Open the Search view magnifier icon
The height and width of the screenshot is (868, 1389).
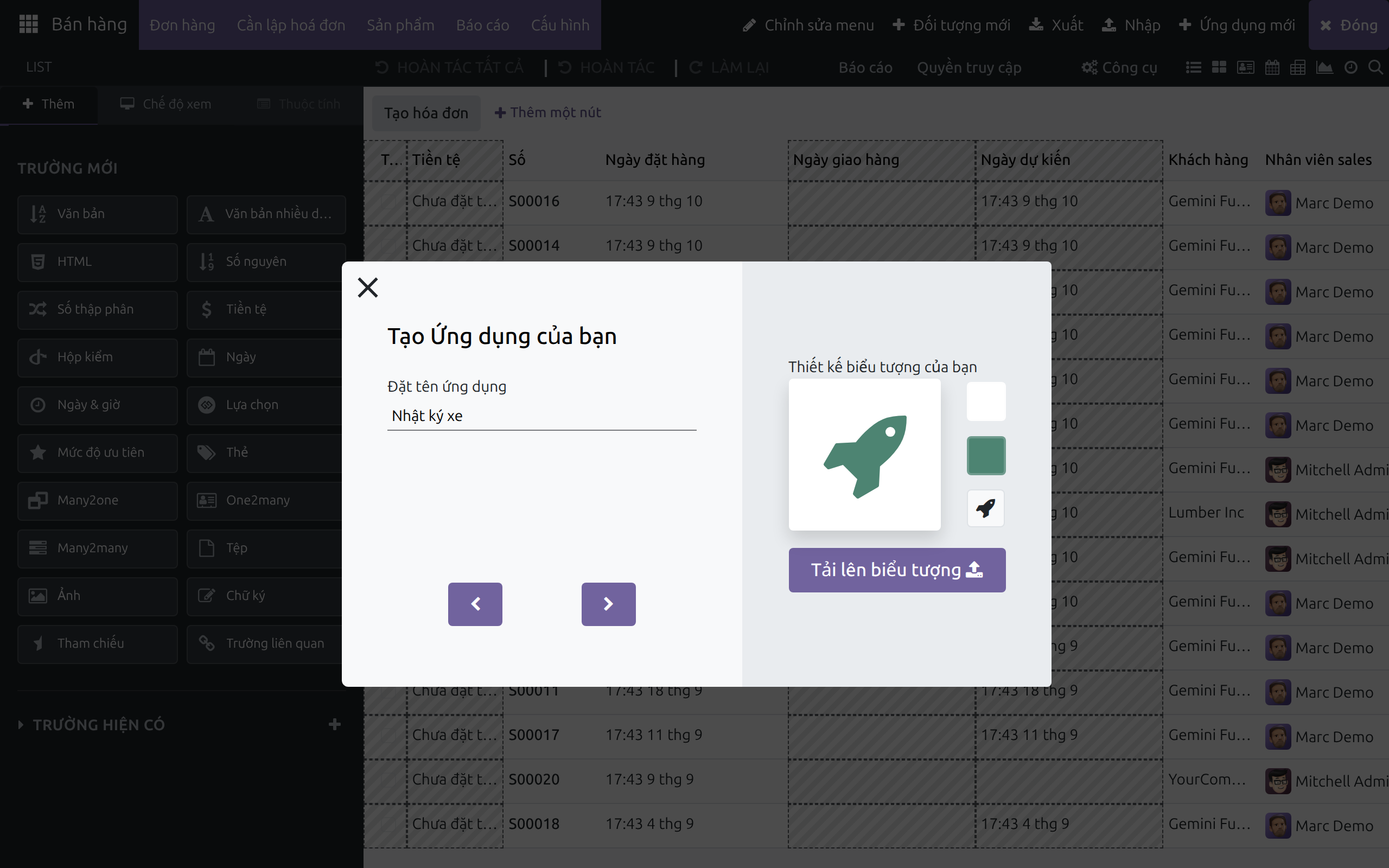(x=1375, y=68)
